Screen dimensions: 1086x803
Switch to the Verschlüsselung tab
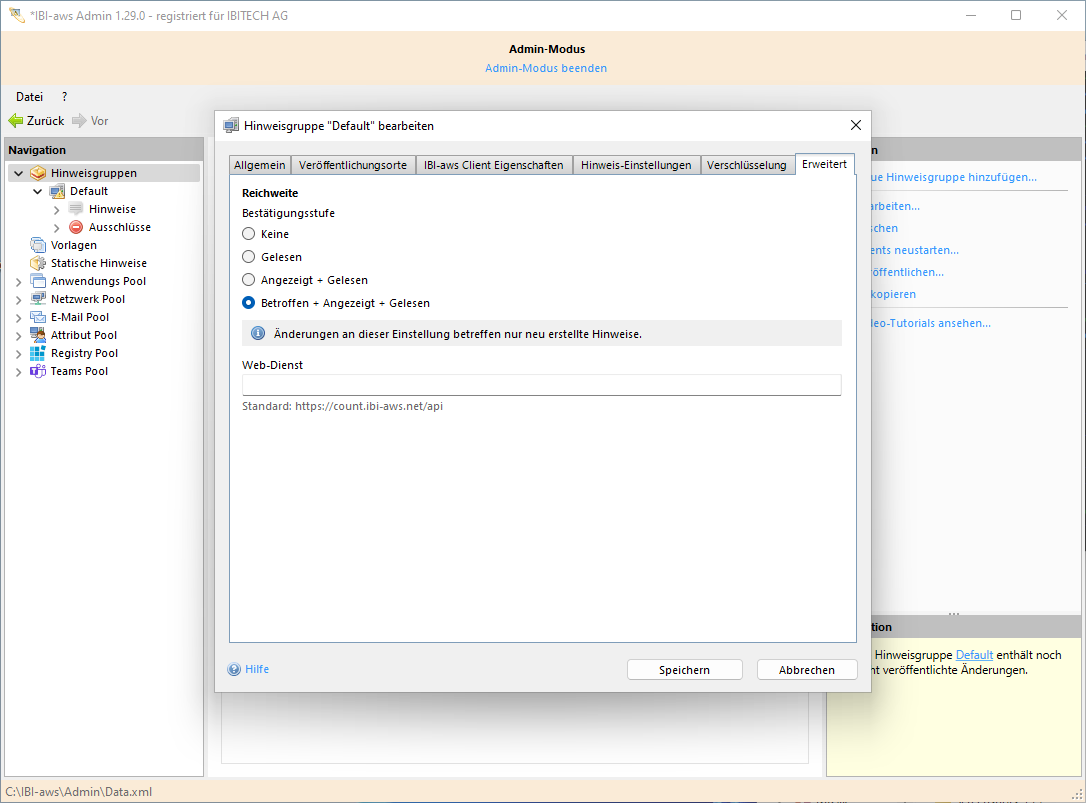746,165
